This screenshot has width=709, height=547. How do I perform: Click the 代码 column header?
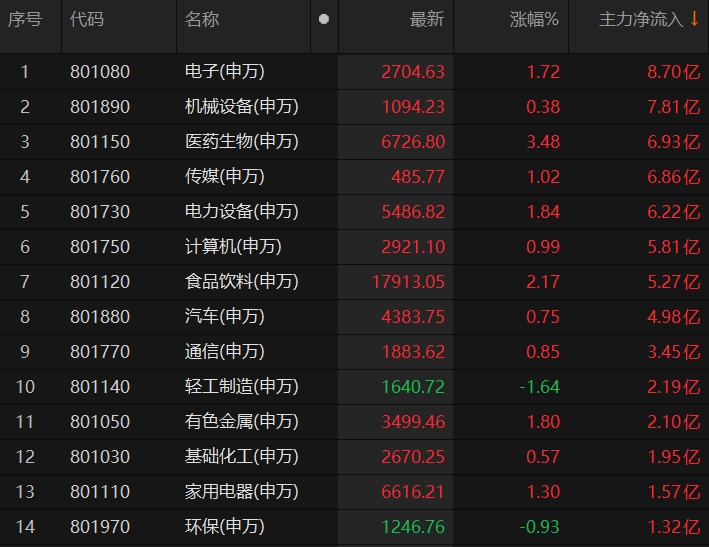(87, 20)
